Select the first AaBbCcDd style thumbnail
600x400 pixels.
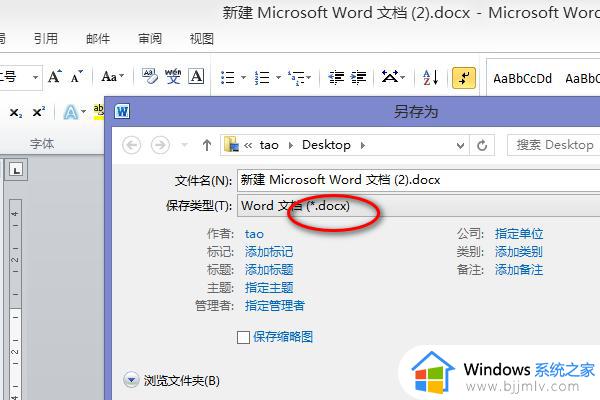pos(522,78)
